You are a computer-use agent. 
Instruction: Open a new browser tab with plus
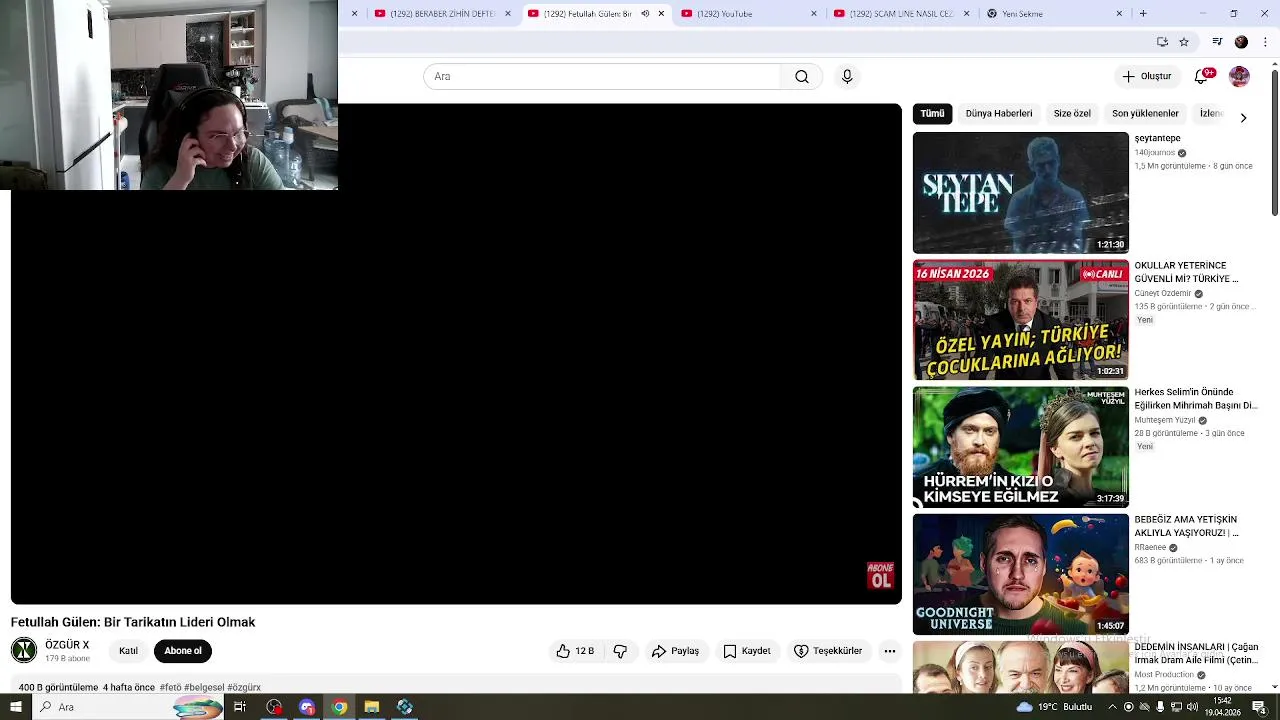[x=1143, y=14]
